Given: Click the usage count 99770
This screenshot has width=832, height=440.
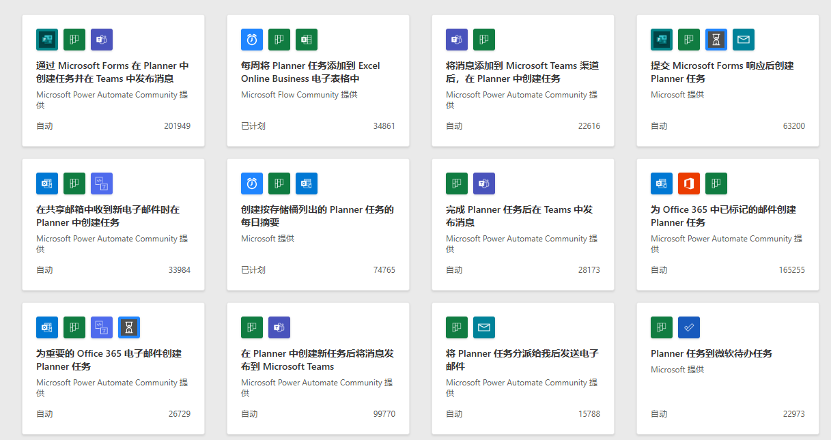Looking at the screenshot, I should (384, 414).
